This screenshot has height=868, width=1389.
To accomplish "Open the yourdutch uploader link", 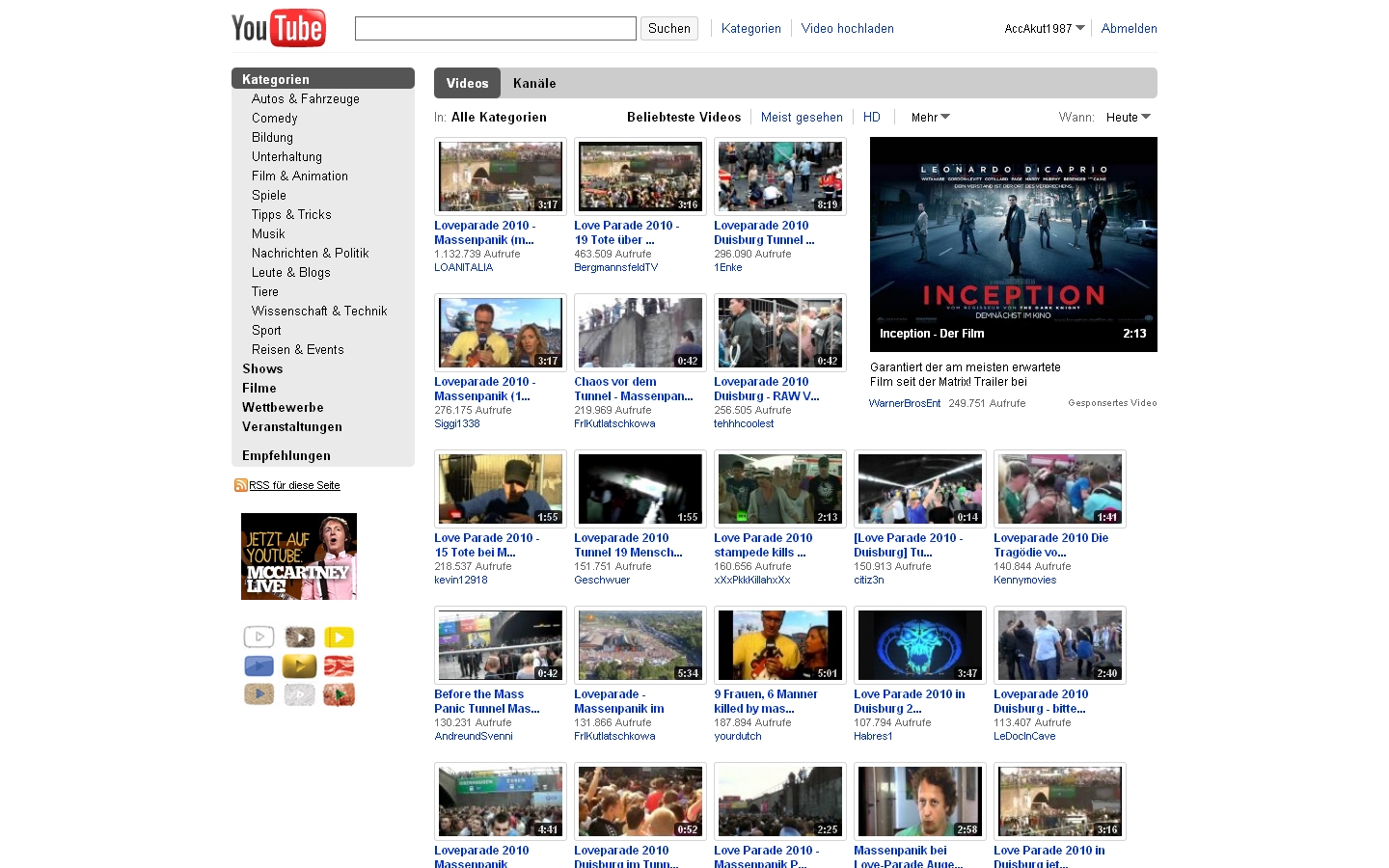I will click(738, 736).
